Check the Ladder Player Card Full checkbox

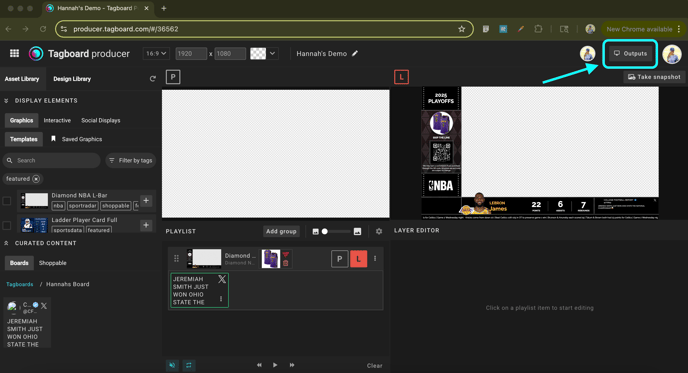pyautogui.click(x=7, y=226)
